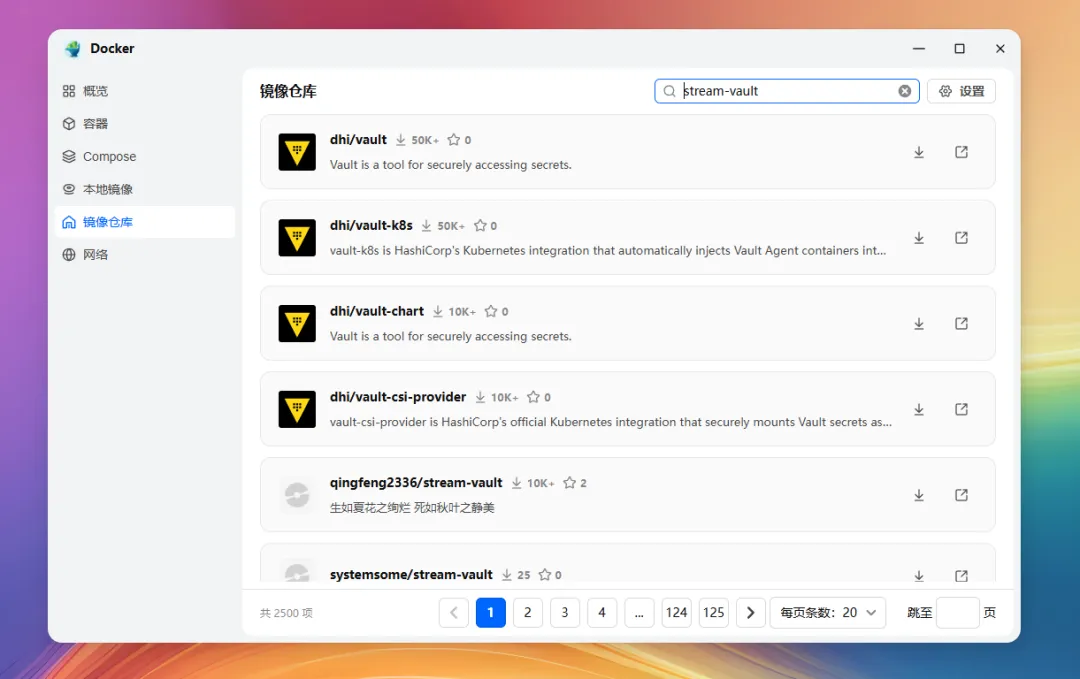Open dhi/vault-k8s external link icon
Viewport: 1080px width, 679px height.
(x=962, y=238)
